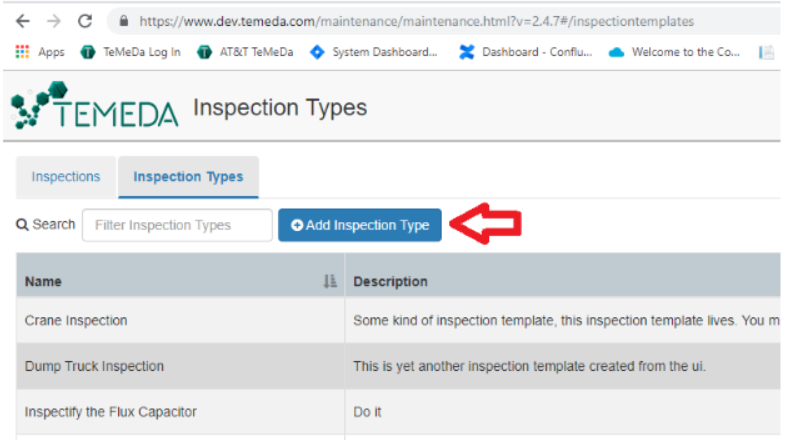Screen dimensions: 785x440
Task: Sort the list by the Name column sort icon
Action: [329, 281]
